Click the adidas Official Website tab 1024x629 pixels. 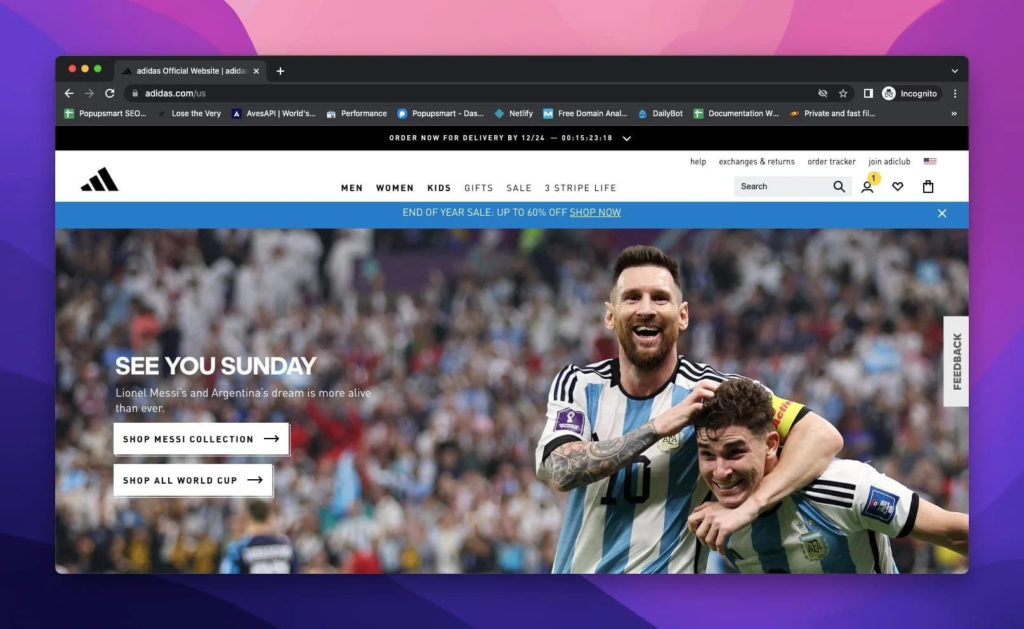pos(191,71)
